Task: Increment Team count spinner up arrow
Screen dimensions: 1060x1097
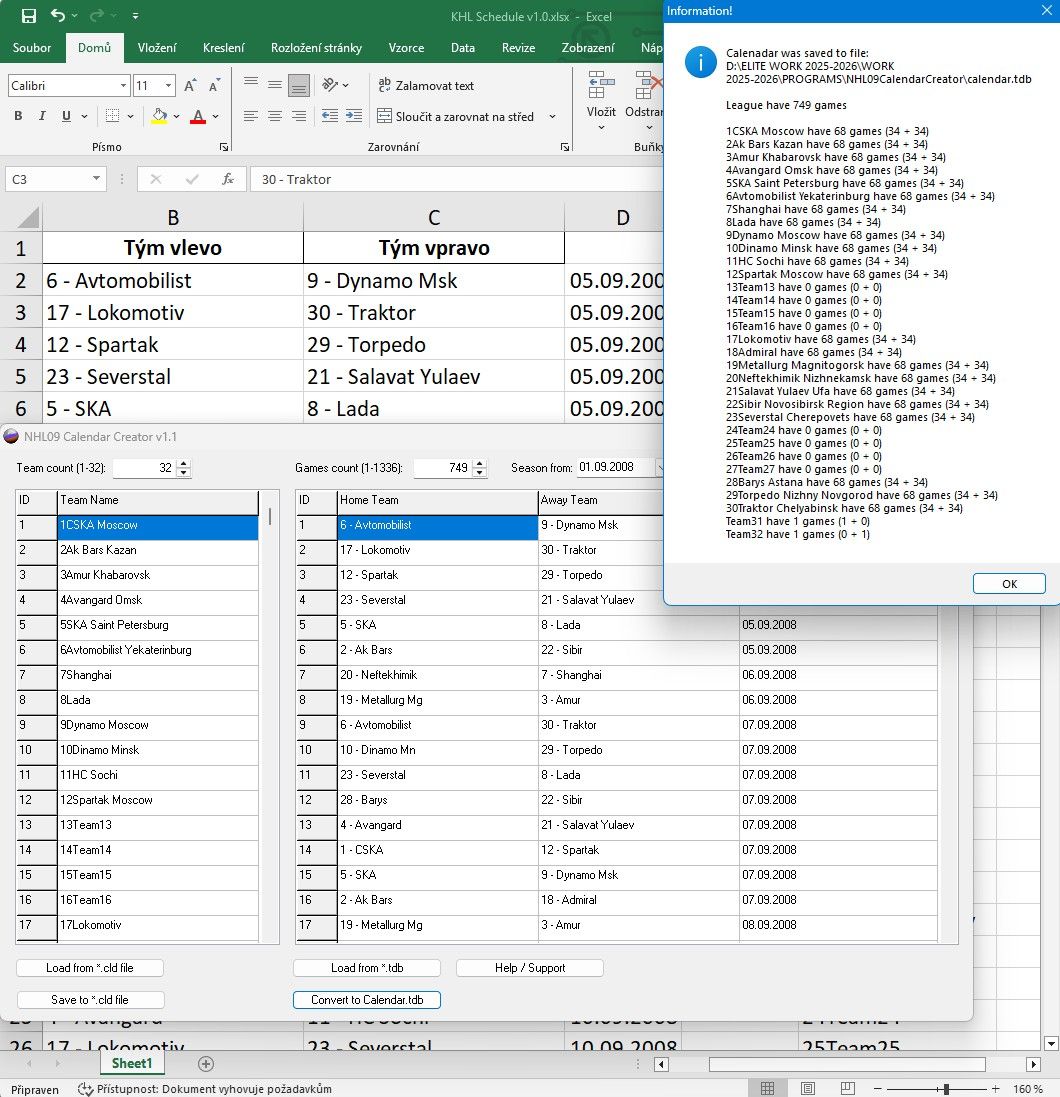Action: (x=183, y=463)
